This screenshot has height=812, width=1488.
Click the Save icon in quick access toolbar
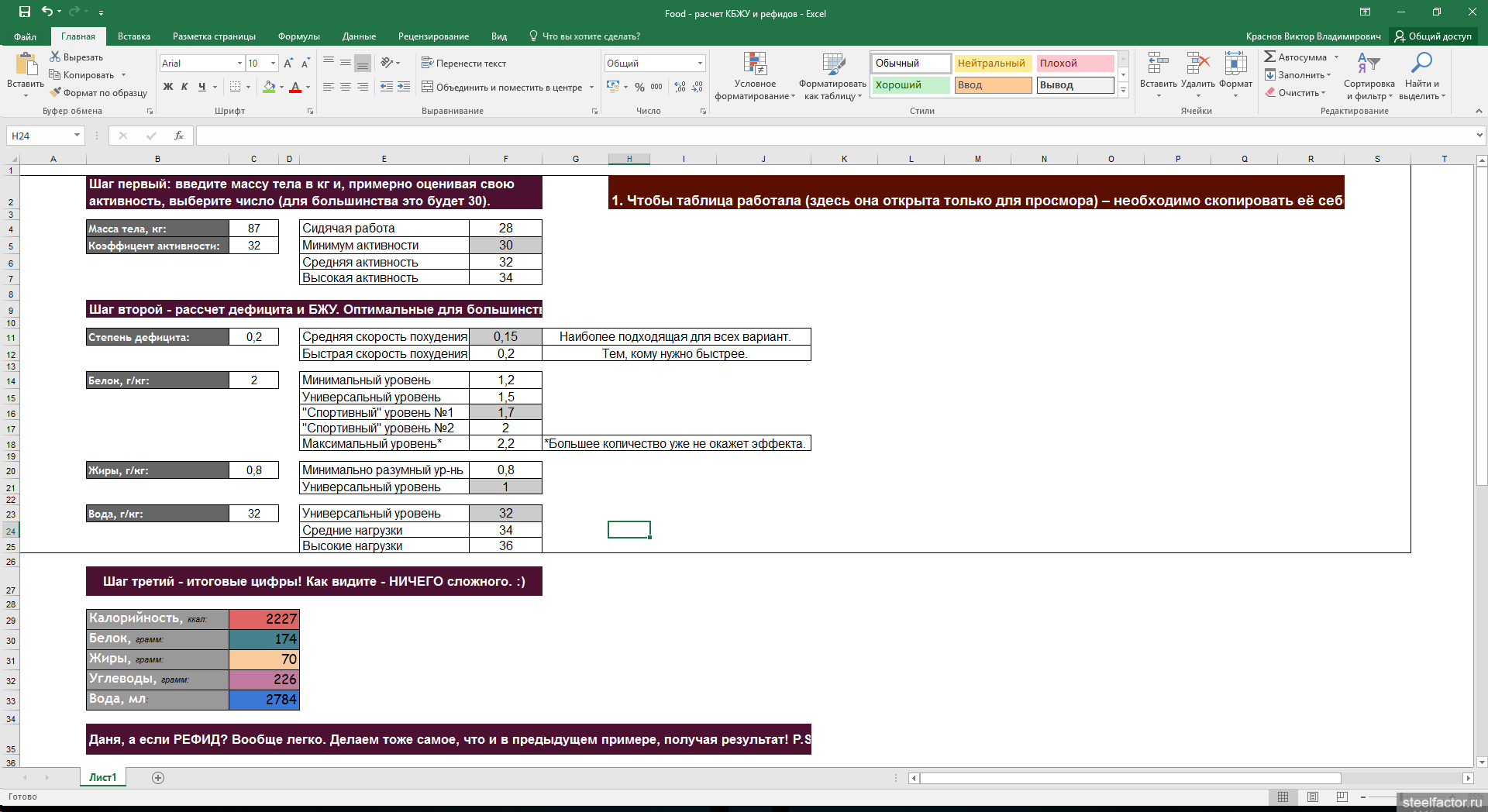pos(24,12)
